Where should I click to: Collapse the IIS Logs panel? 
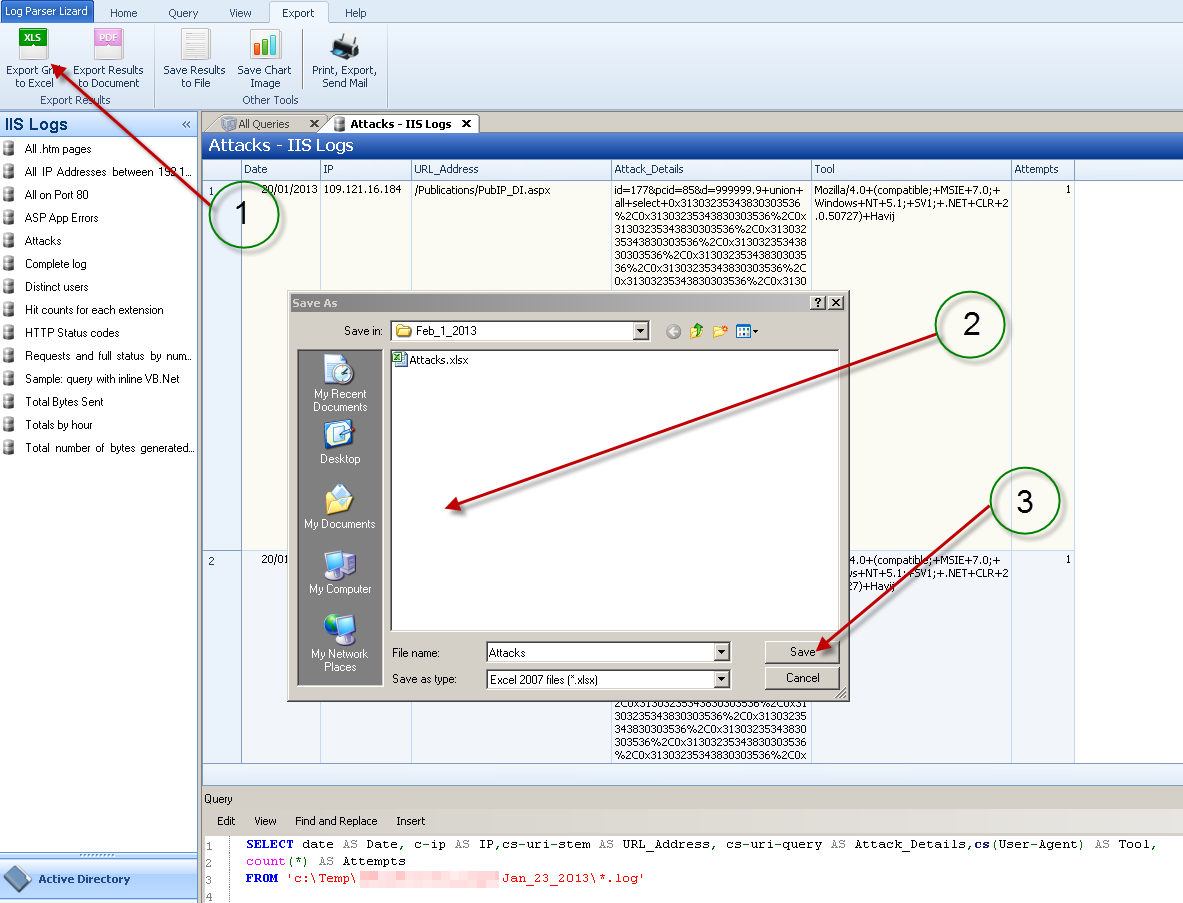point(185,124)
